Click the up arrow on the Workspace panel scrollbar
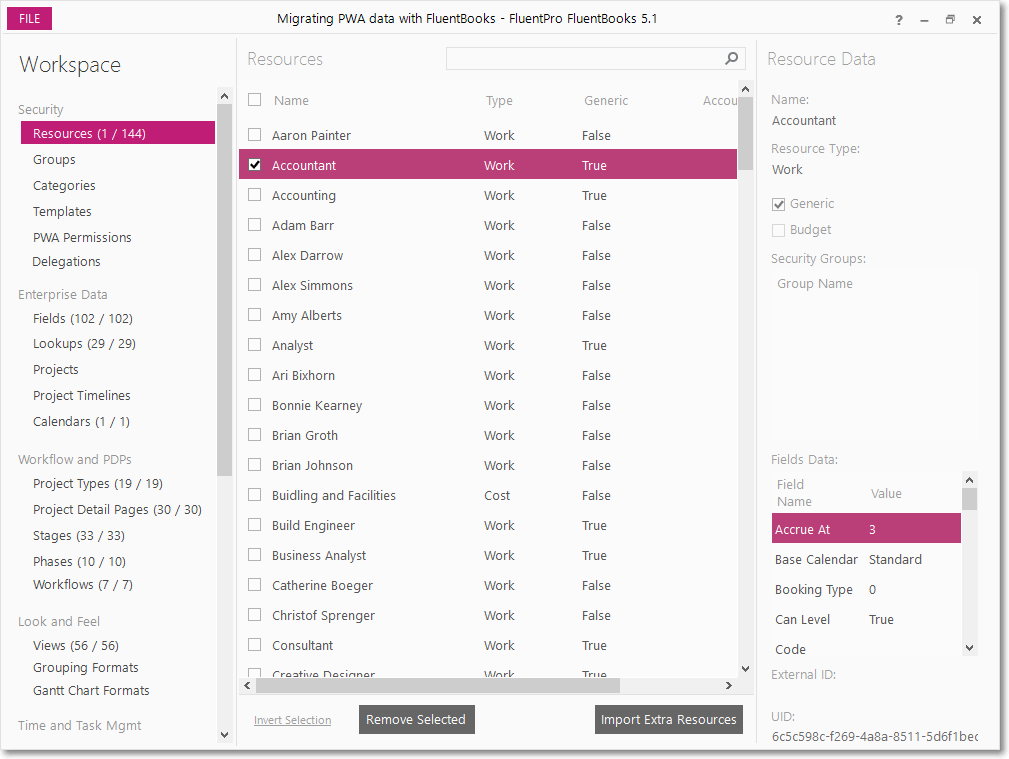Image resolution: width=1009 pixels, height=759 pixels. coord(224,95)
